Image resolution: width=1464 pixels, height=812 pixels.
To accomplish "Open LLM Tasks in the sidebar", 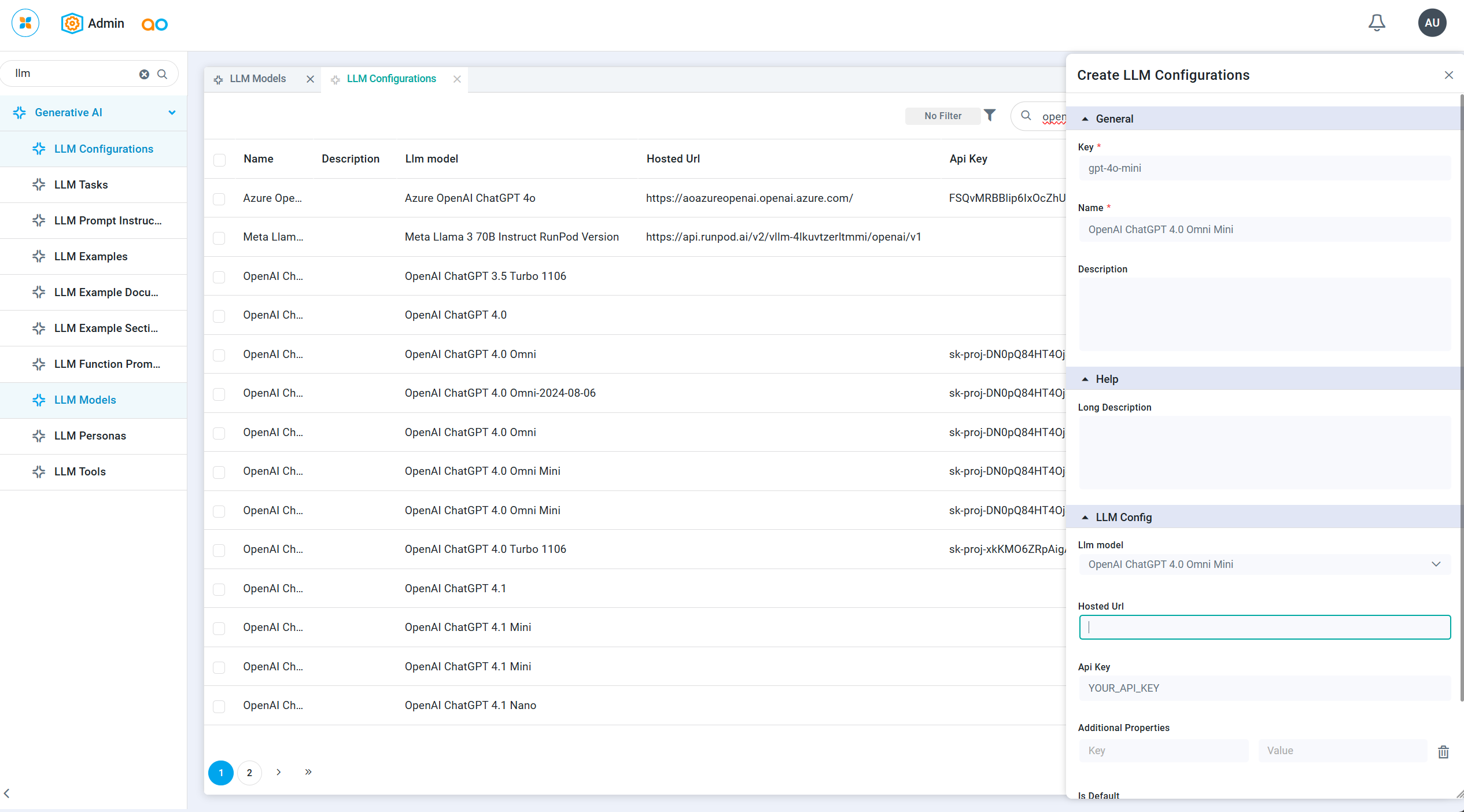I will 93,184.
